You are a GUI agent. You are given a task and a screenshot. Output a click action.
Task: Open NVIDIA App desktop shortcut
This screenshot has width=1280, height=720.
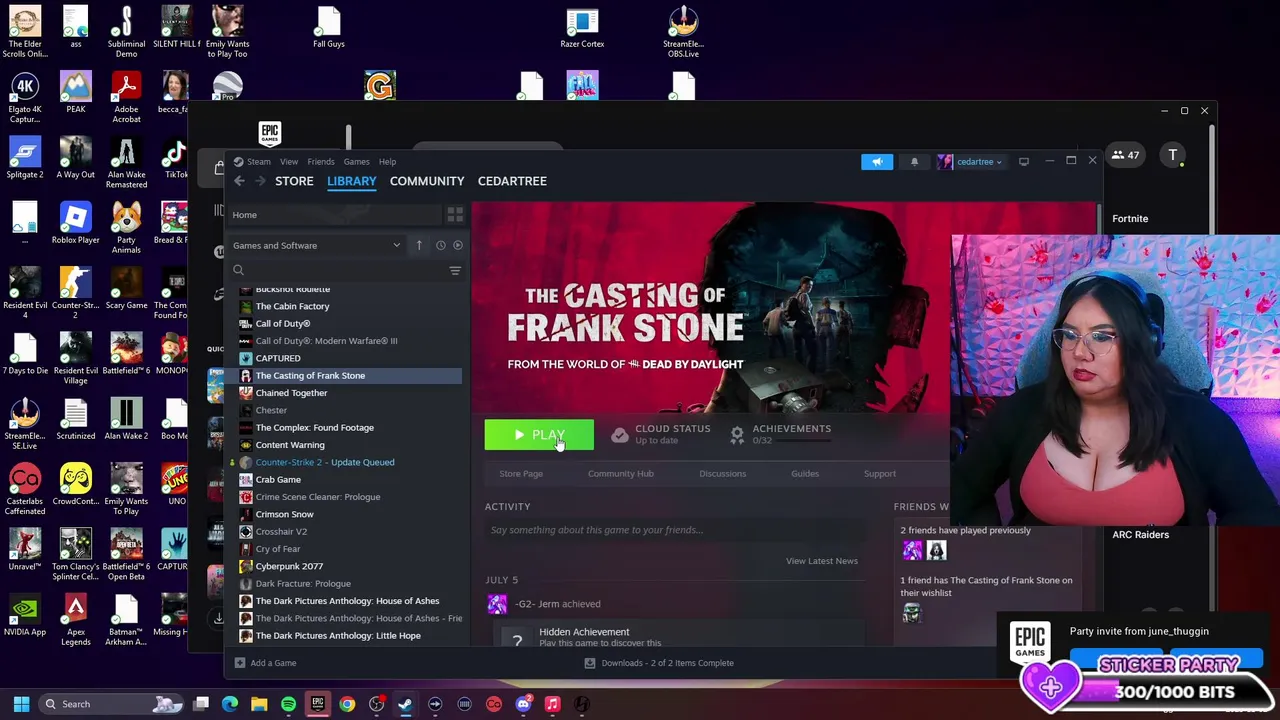25,616
